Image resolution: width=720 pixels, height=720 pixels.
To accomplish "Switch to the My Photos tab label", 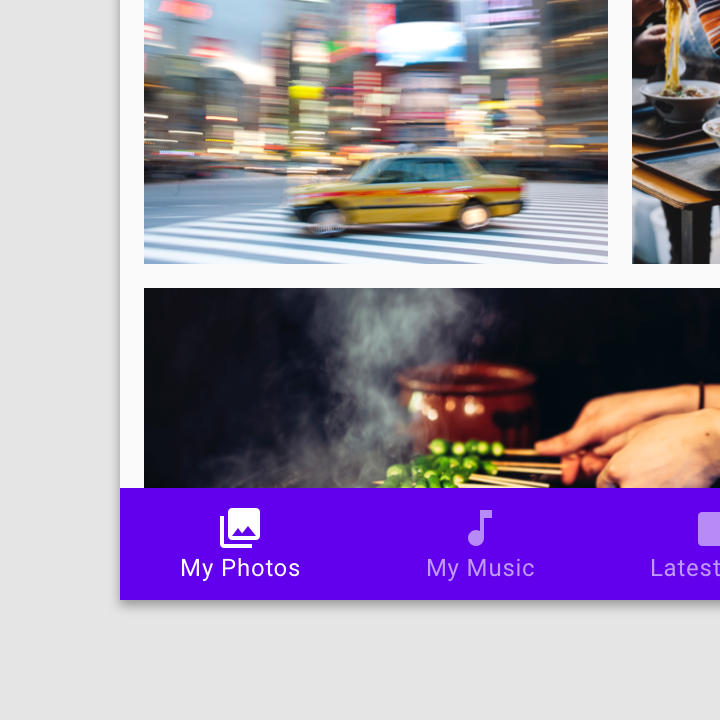I will (x=240, y=568).
